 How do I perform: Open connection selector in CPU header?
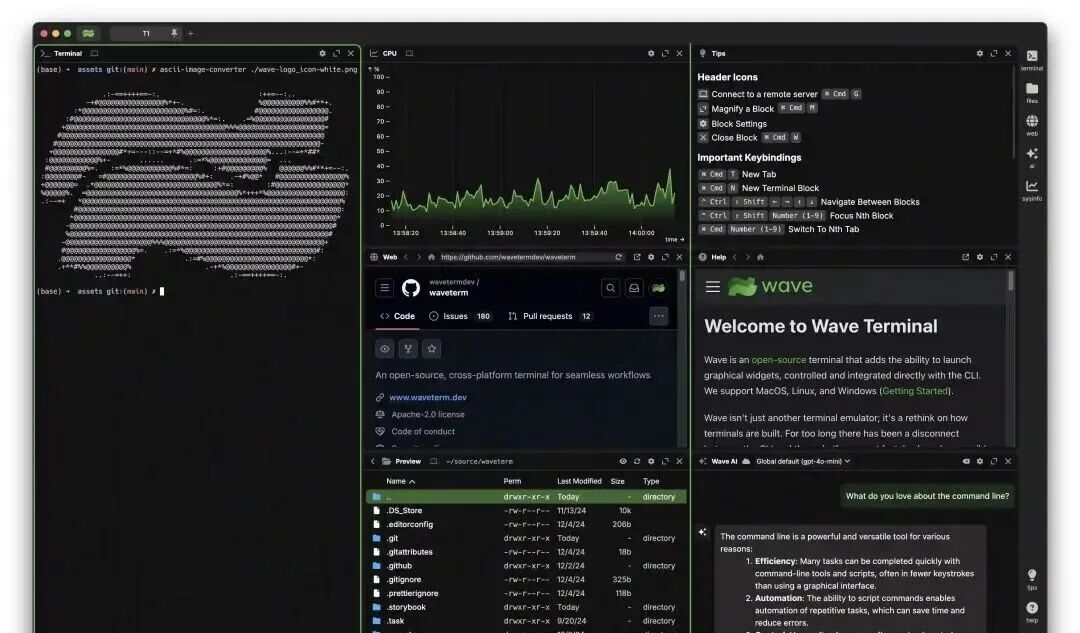(x=409, y=53)
